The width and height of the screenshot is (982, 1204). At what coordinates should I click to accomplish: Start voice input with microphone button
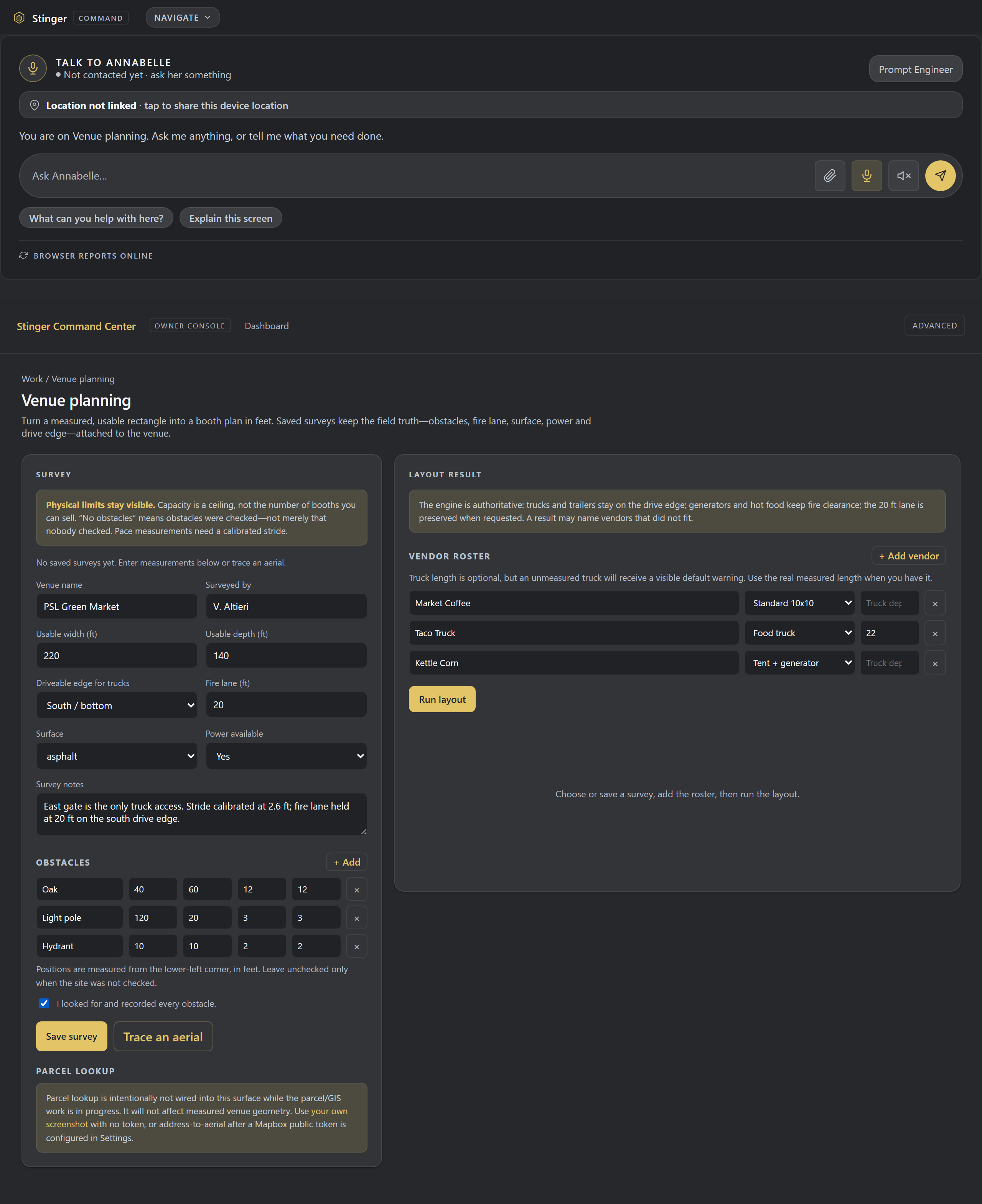tap(866, 175)
